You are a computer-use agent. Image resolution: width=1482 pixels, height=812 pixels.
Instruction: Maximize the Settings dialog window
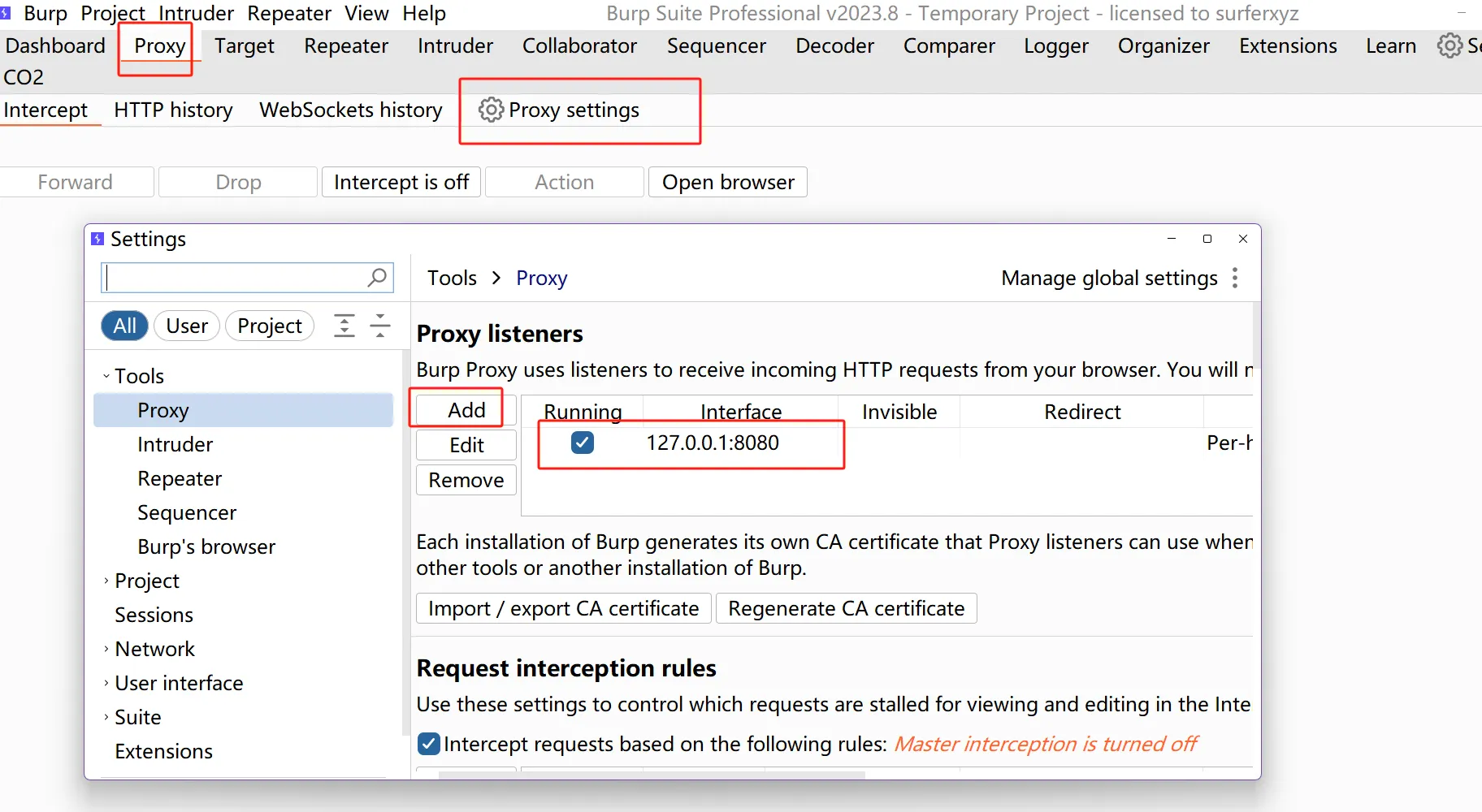(1207, 239)
